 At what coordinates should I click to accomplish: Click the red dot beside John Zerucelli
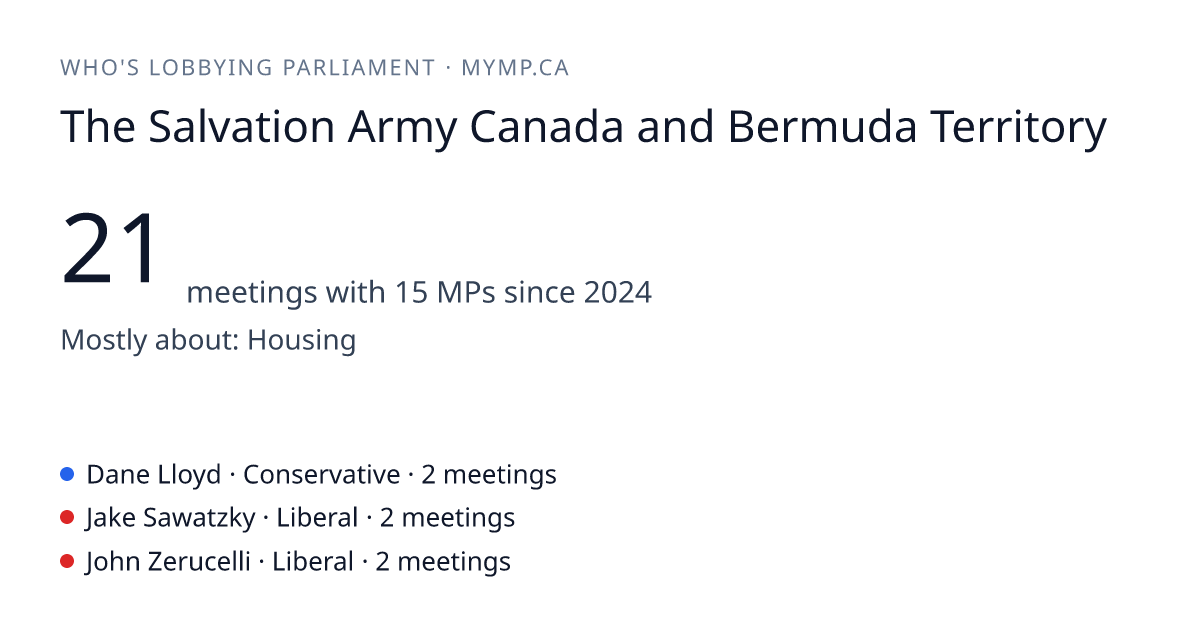pos(67,562)
